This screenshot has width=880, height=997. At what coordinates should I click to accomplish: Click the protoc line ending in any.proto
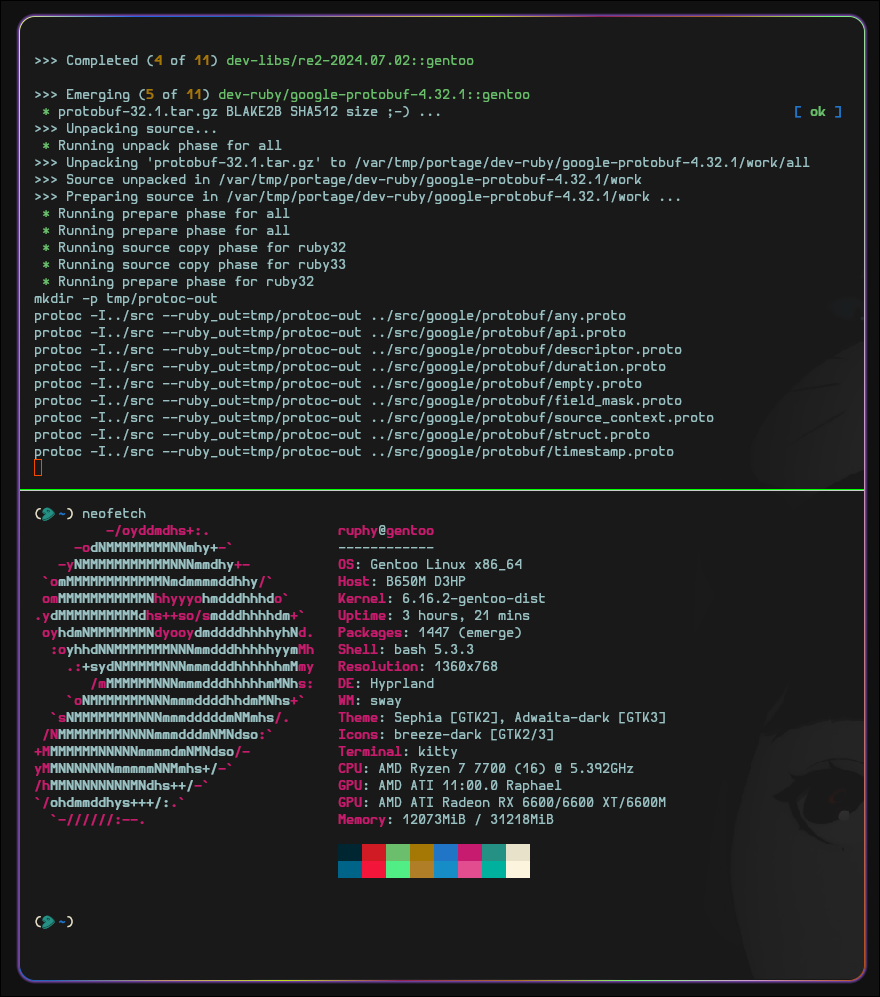[x=330, y=316]
